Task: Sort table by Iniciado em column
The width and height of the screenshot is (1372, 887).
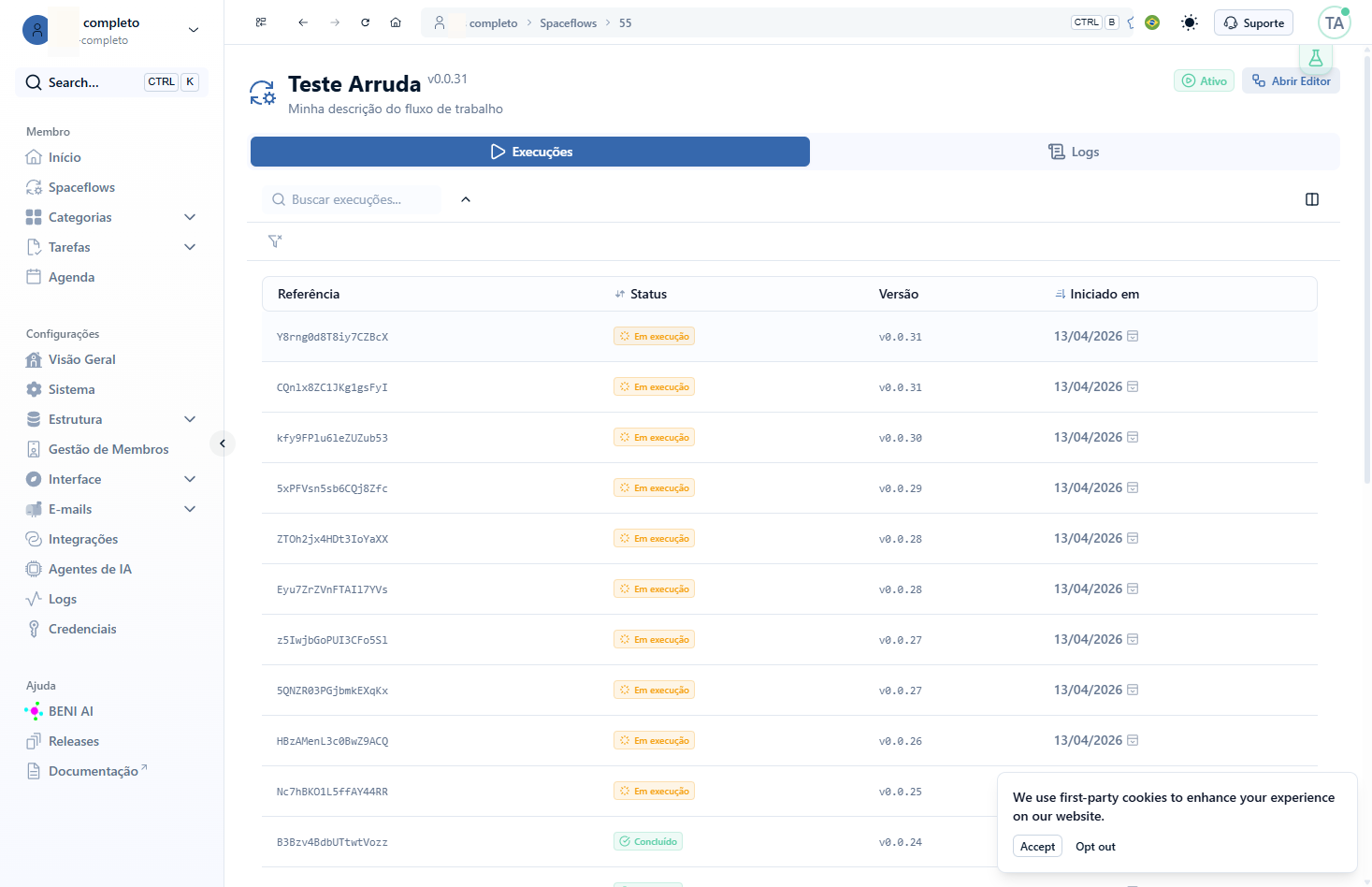Action: (1097, 294)
